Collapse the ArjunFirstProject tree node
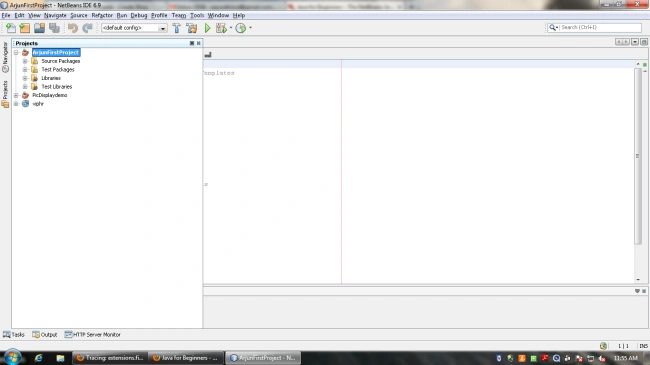Image resolution: width=650 pixels, height=365 pixels. [x=16, y=53]
